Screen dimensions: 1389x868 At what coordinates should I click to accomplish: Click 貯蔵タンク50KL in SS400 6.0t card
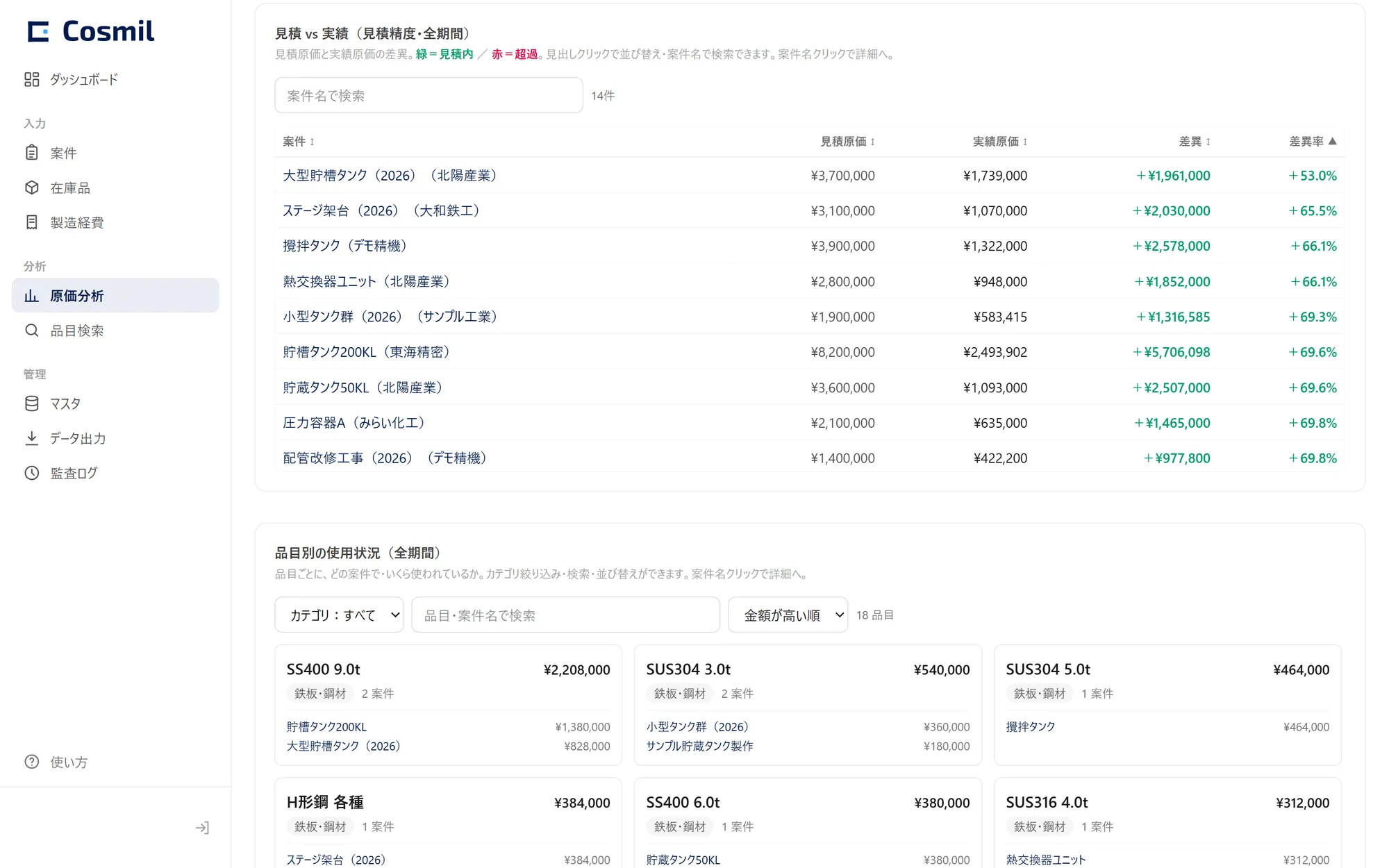pyautogui.click(x=683, y=860)
